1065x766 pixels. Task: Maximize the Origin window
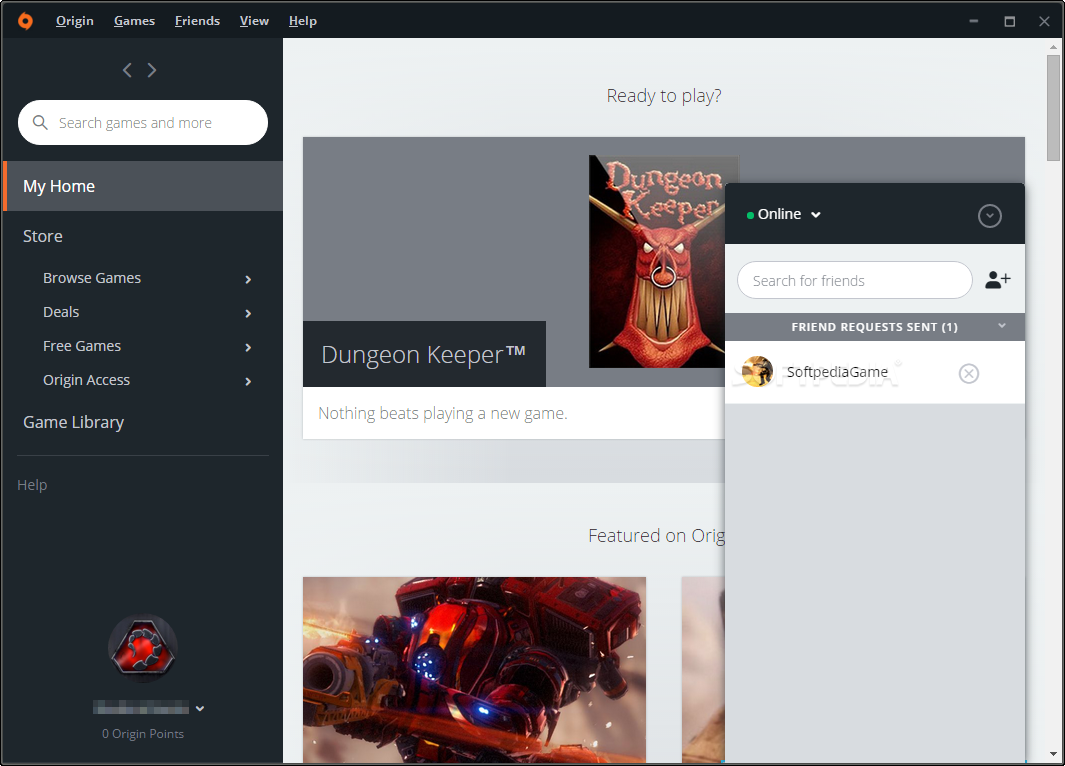point(1009,21)
